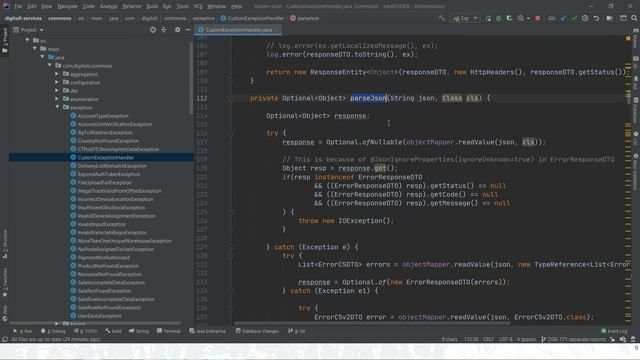Collapse all icon in Project panel header
This screenshot has width=640, height=360.
click(x=164, y=30)
